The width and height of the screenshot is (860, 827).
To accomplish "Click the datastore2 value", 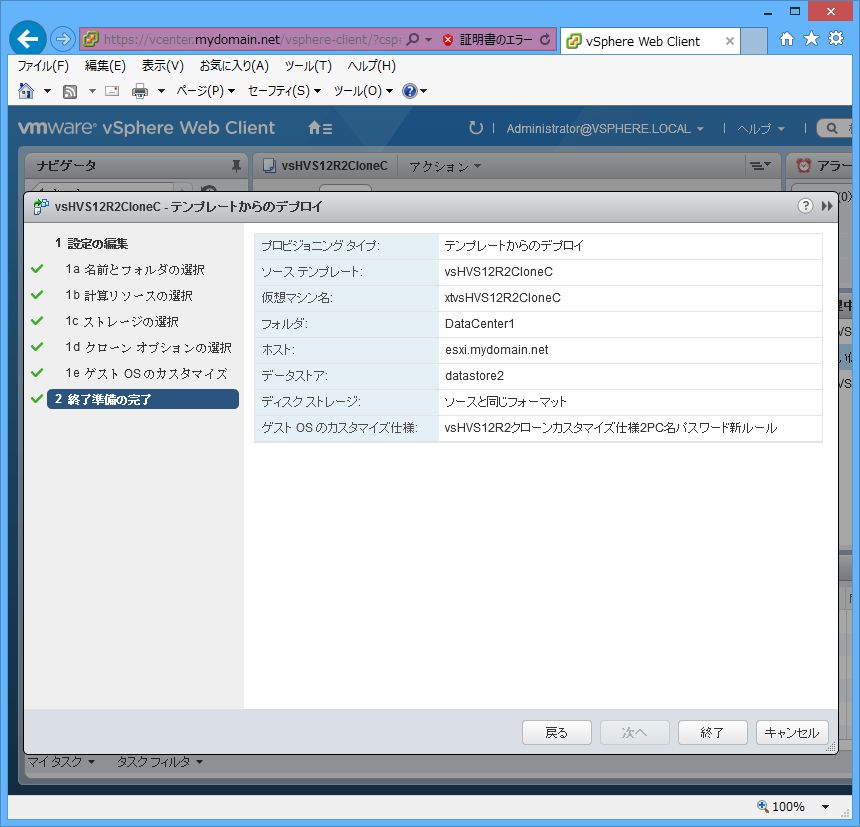I will pyautogui.click(x=474, y=376).
